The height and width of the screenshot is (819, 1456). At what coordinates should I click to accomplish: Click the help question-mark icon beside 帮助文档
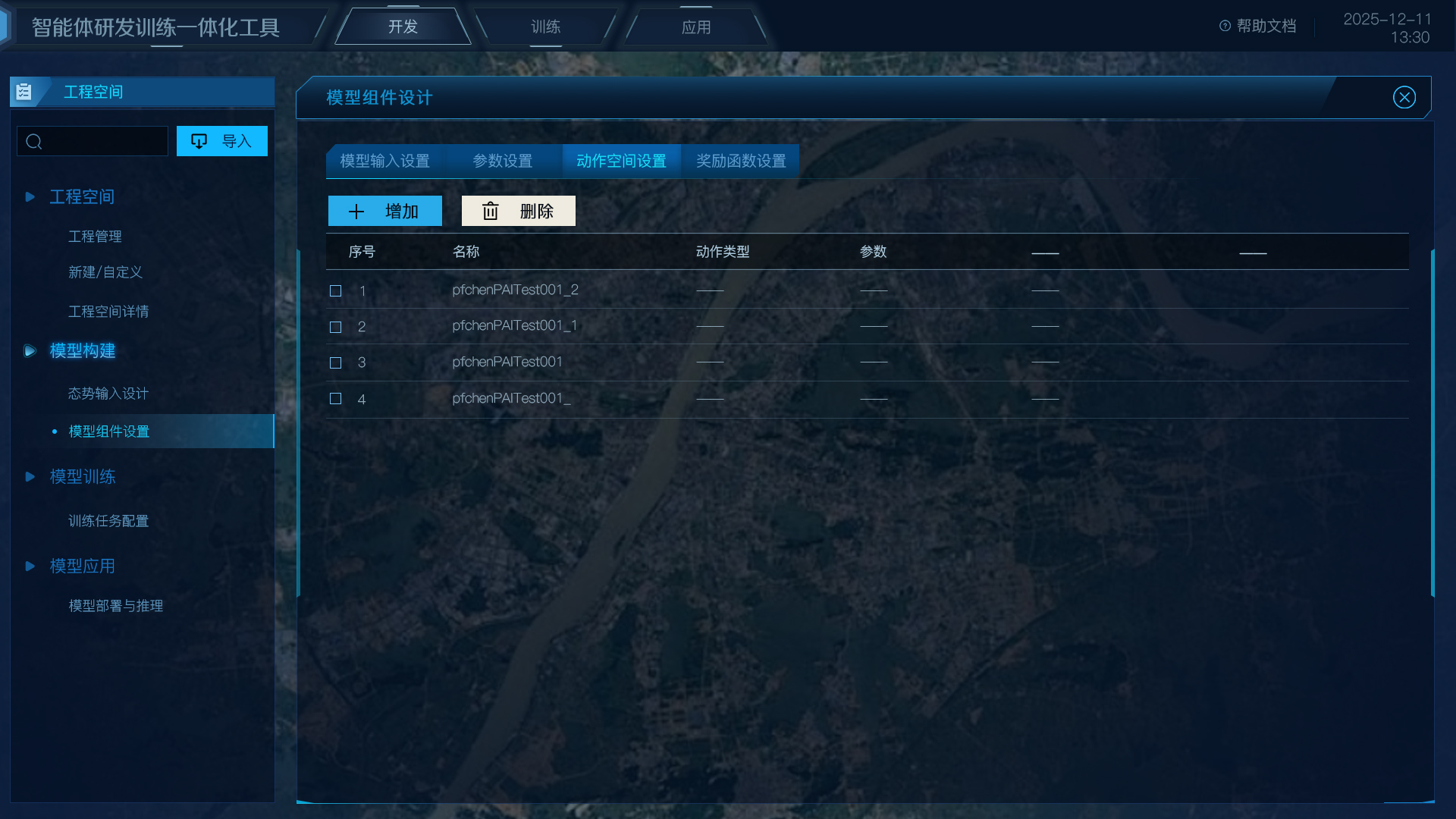click(x=1225, y=27)
